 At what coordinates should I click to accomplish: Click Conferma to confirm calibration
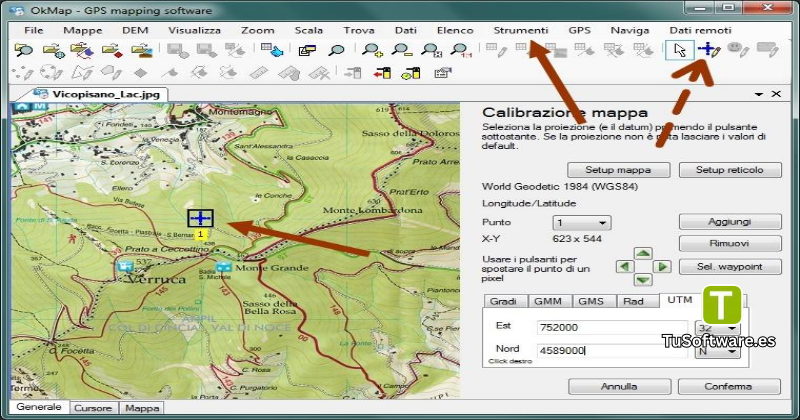click(x=729, y=386)
